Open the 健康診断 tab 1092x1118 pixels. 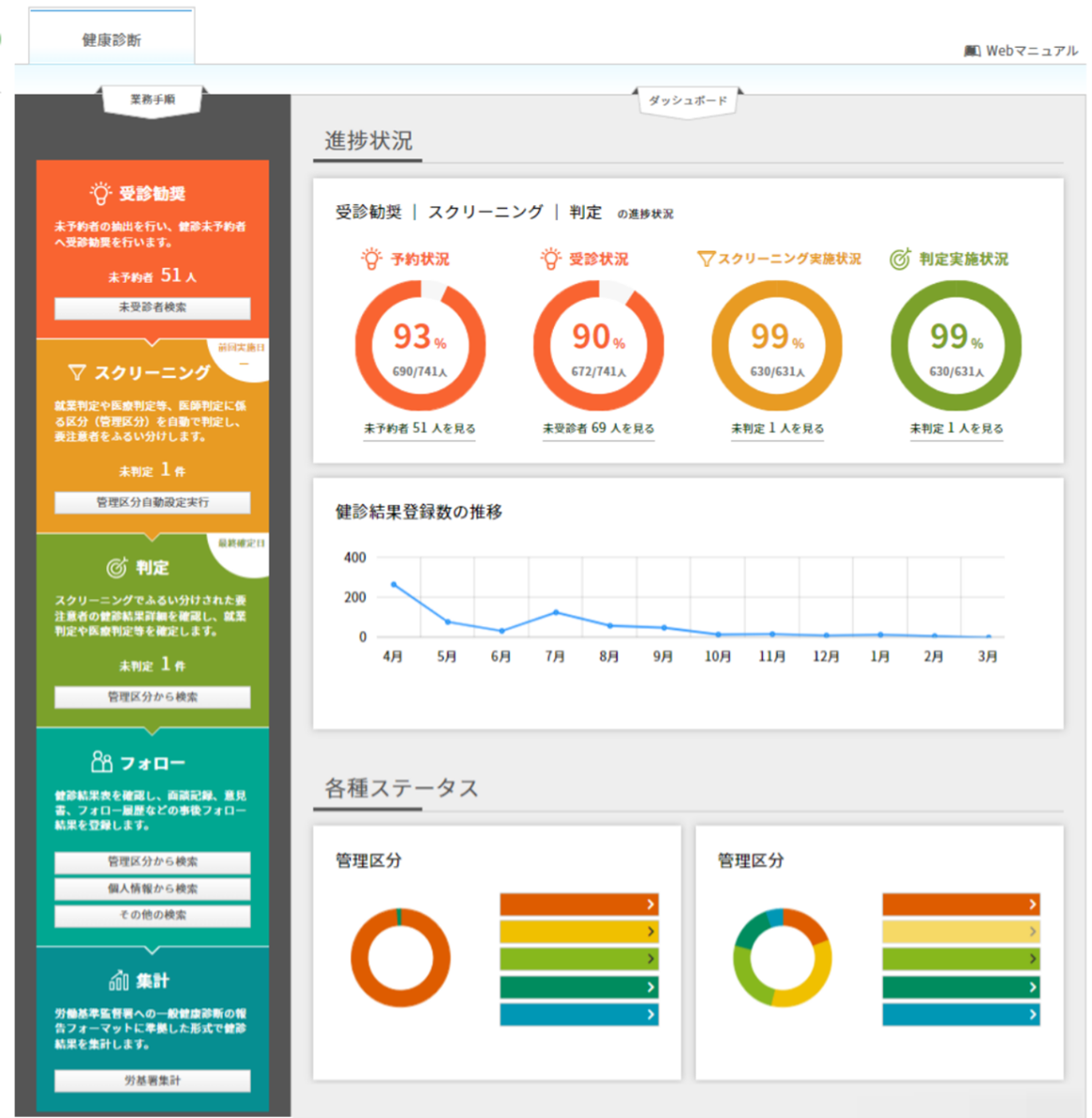(x=112, y=37)
